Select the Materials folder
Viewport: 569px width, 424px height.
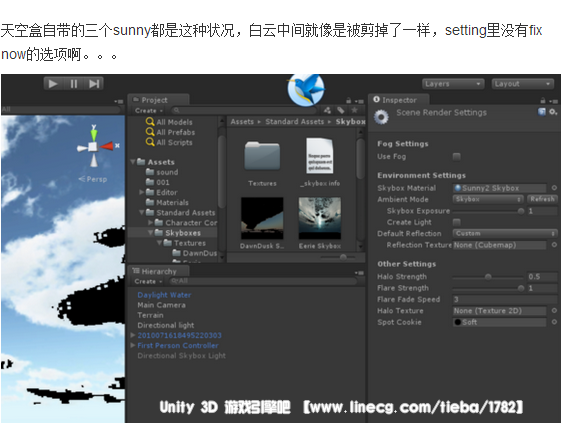point(167,202)
